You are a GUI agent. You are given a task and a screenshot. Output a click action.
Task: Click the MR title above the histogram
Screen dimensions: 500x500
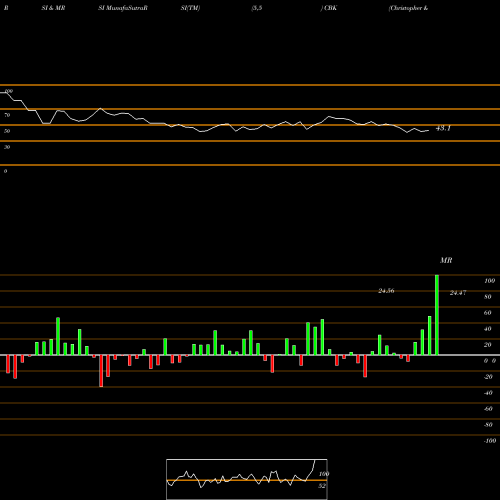446,260
